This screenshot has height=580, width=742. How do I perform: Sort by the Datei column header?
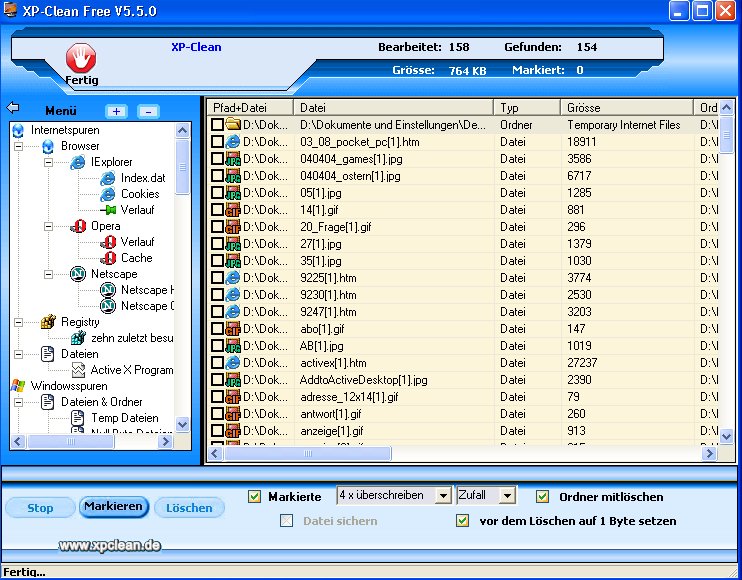(x=394, y=107)
